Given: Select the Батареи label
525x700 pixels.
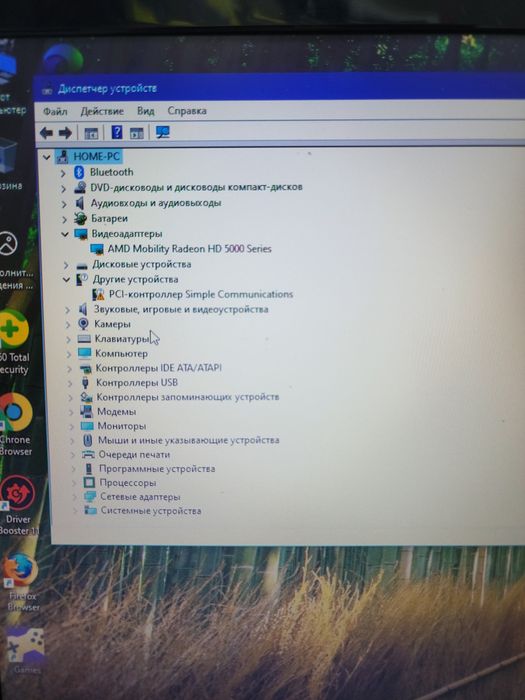Looking at the screenshot, I should [109, 218].
